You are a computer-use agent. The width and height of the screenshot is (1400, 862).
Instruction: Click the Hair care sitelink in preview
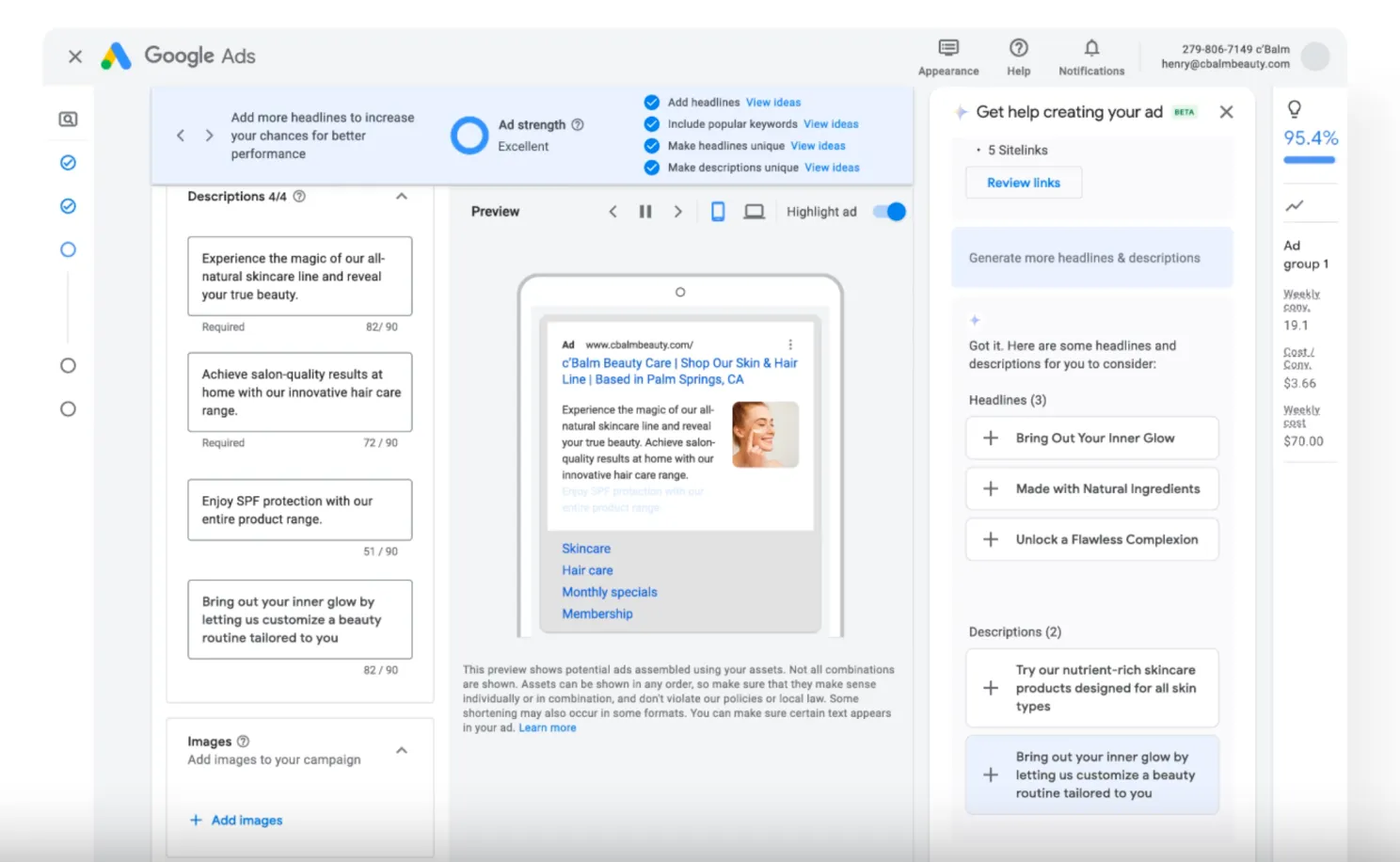tap(587, 570)
